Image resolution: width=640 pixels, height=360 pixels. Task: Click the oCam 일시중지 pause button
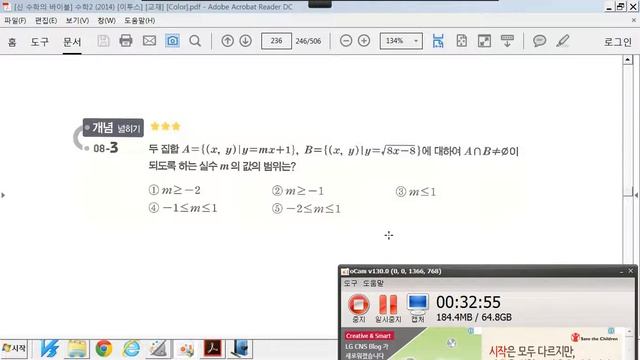[x=388, y=309]
